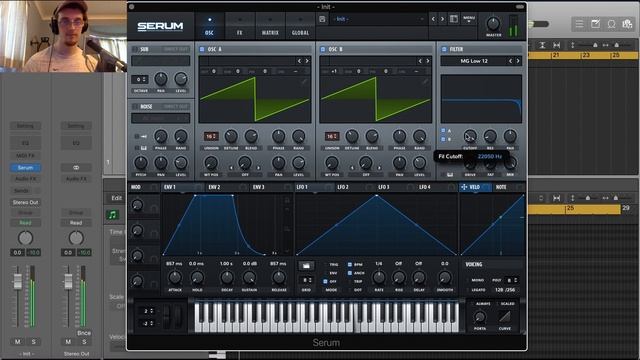Toggle the OSC B enable switch
Screen dimensions: 640x360
tap(322, 49)
